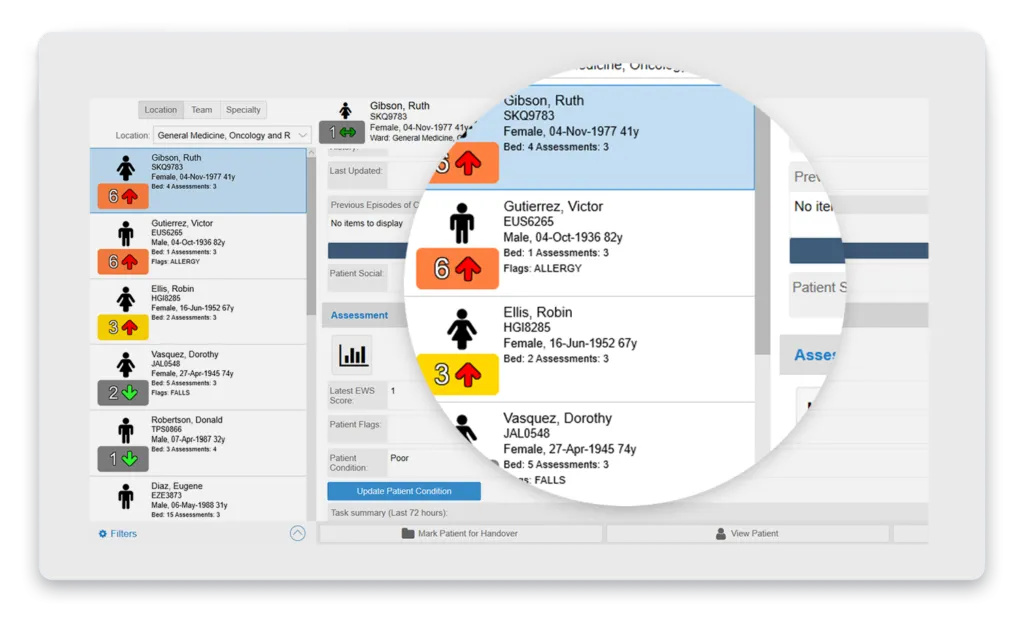Click magnified Flags: ALLERGY text for Gutierrez
The width and height of the screenshot is (1024, 630).
coord(542,268)
